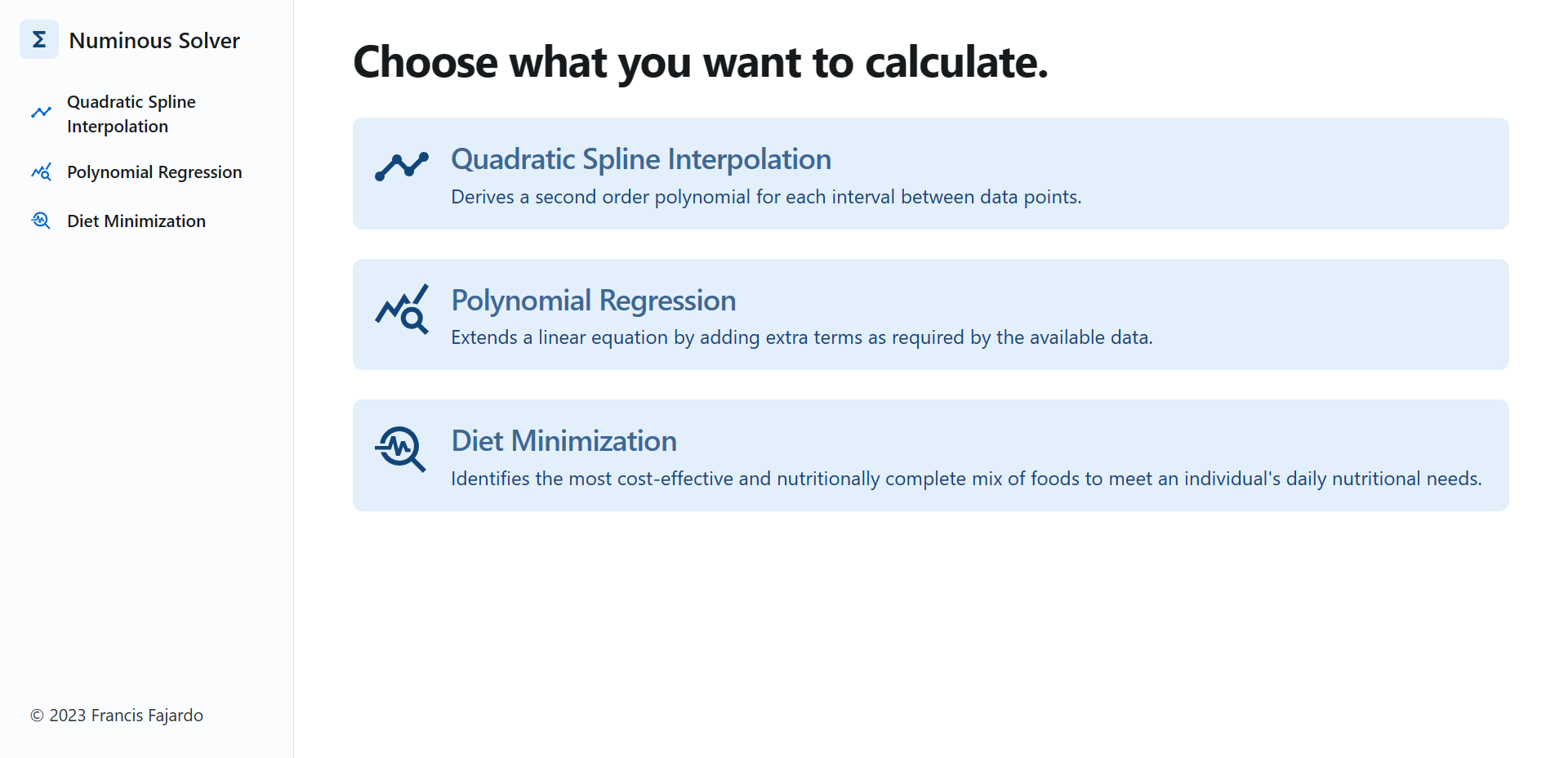
Task: Click 'Extends a linear equation' description text
Action: coord(801,337)
